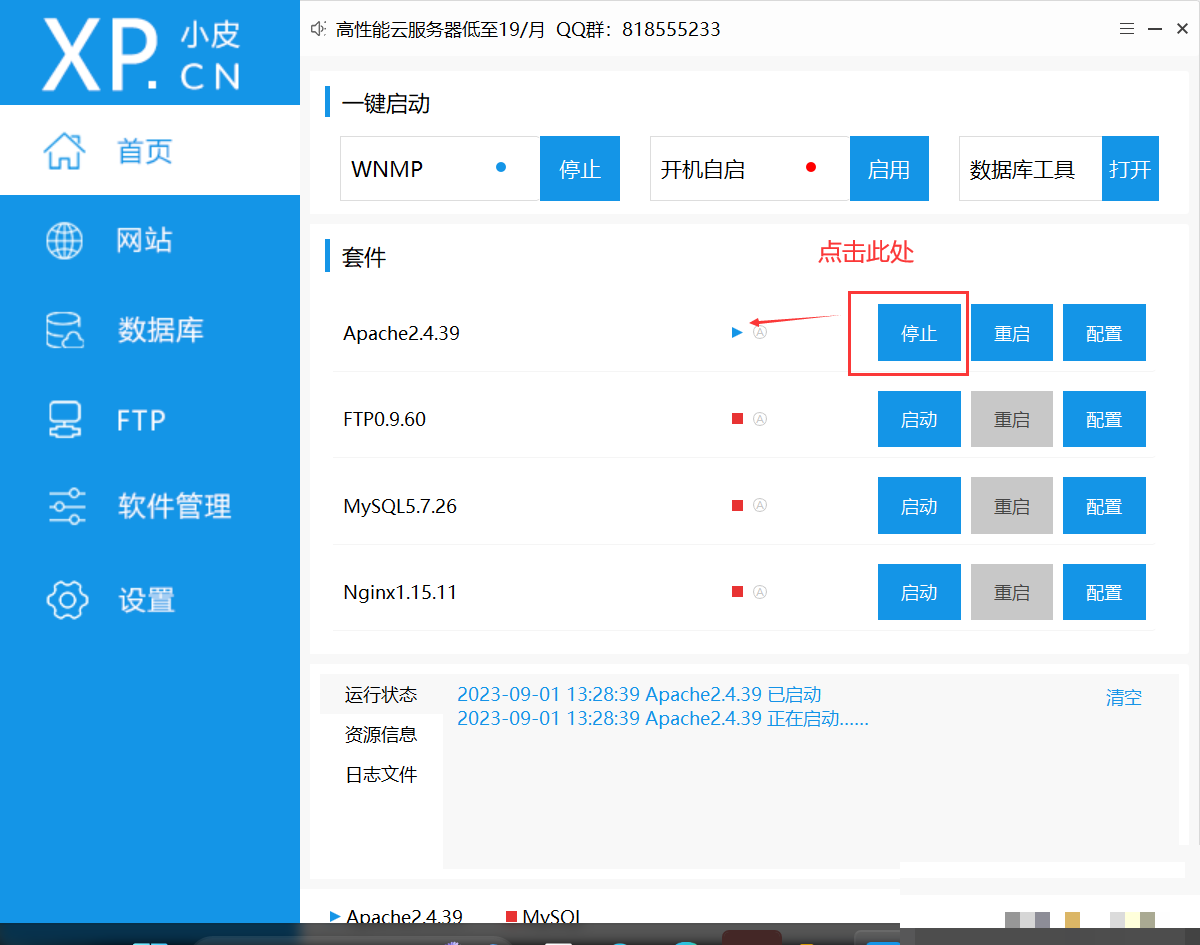Stop WNMP with the 停止 button
Viewport: 1200px width, 945px height.
[580, 169]
